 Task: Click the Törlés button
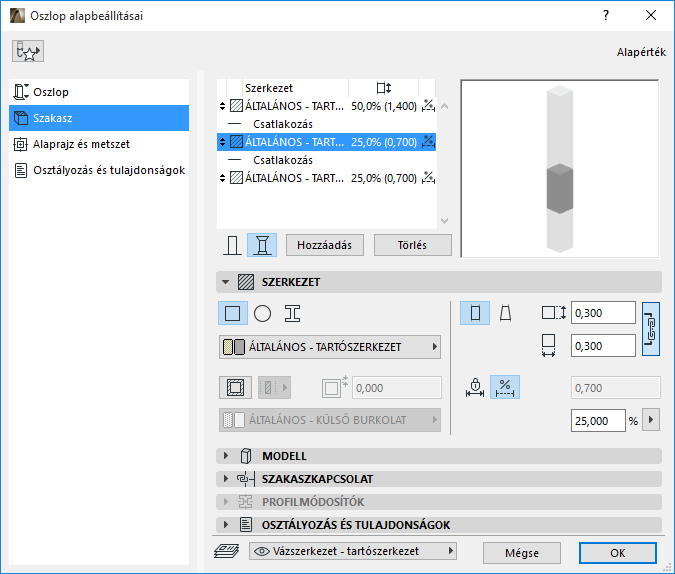click(412, 245)
